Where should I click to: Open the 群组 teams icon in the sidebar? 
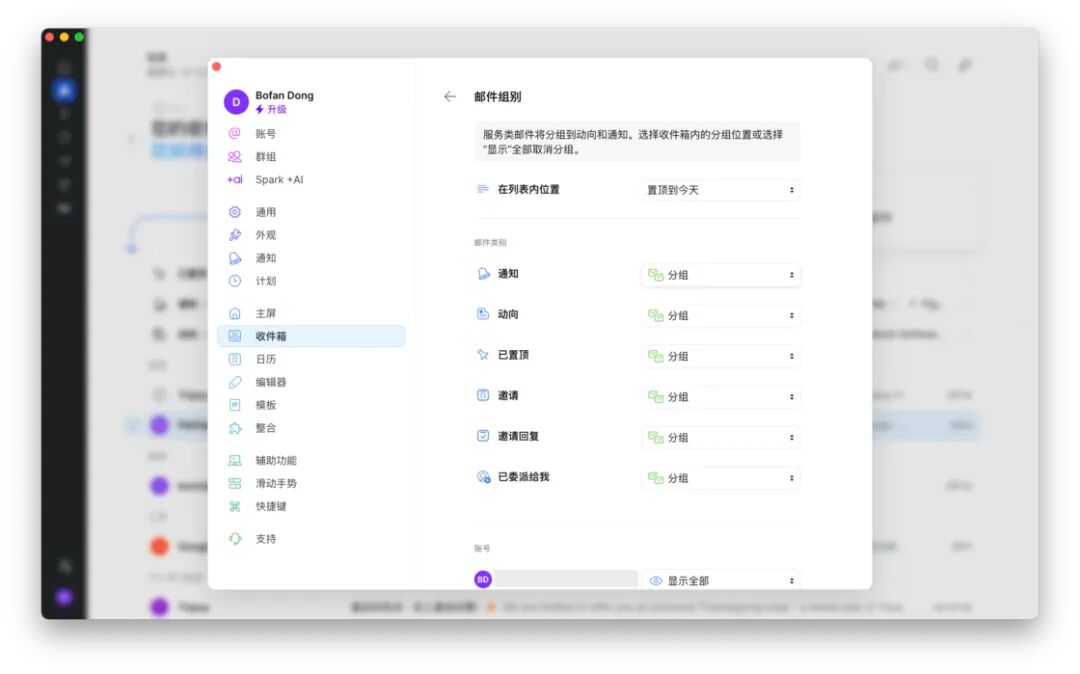pos(235,156)
